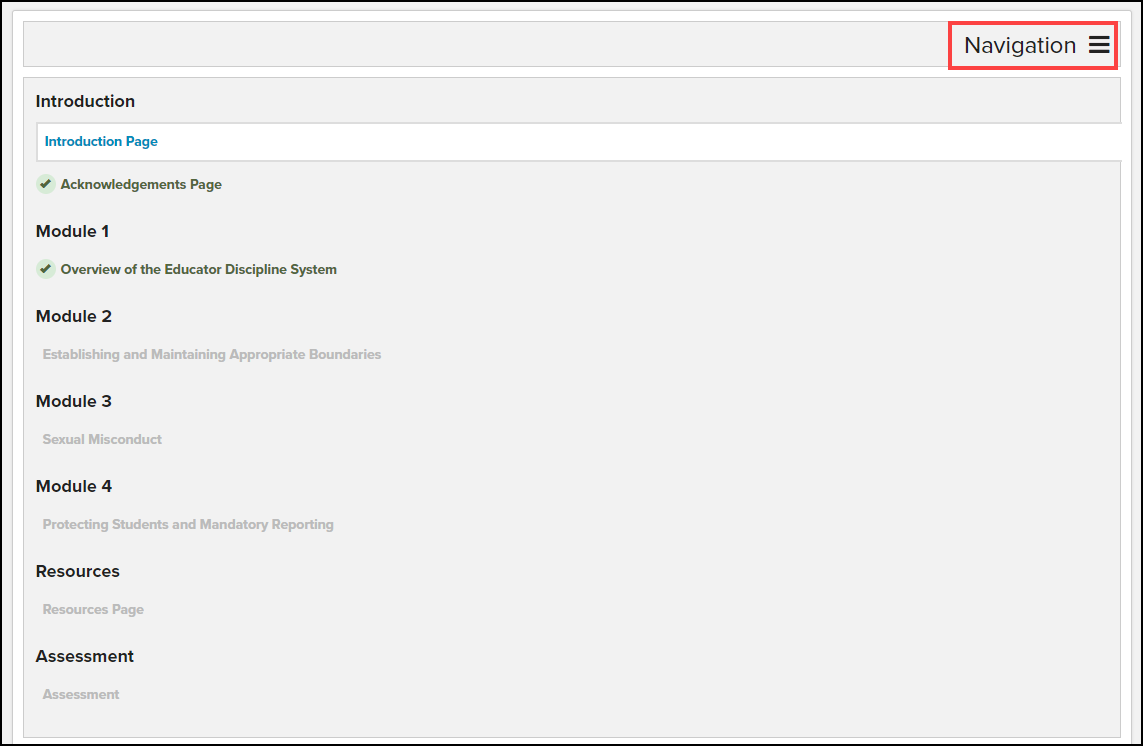Open the Introduction Page link
Image resolution: width=1143 pixels, height=746 pixels.
pos(101,142)
